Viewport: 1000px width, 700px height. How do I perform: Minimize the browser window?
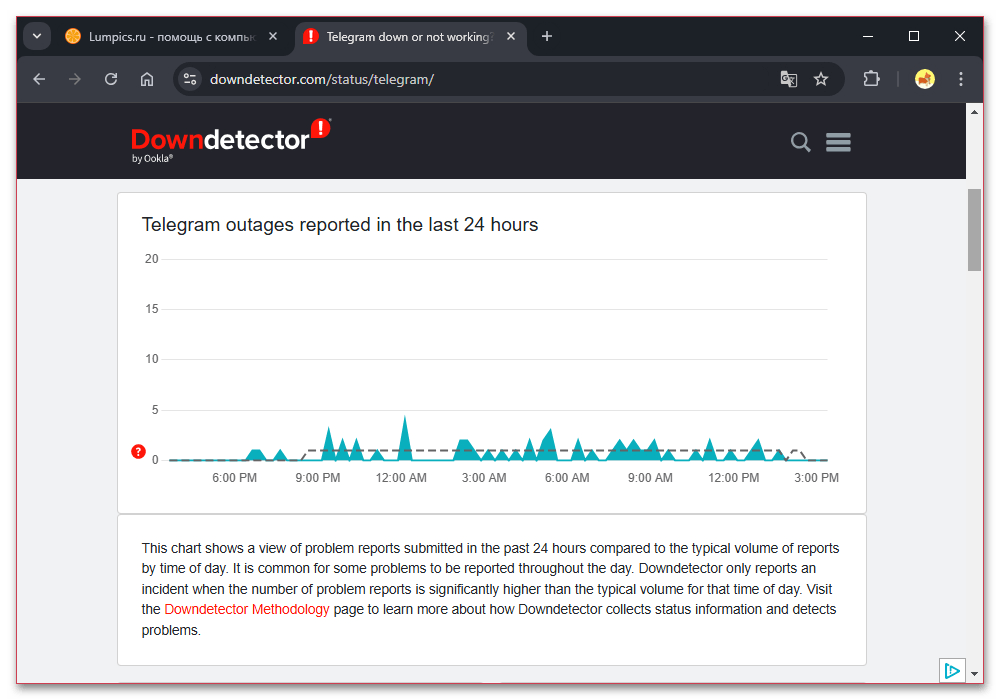[x=868, y=36]
